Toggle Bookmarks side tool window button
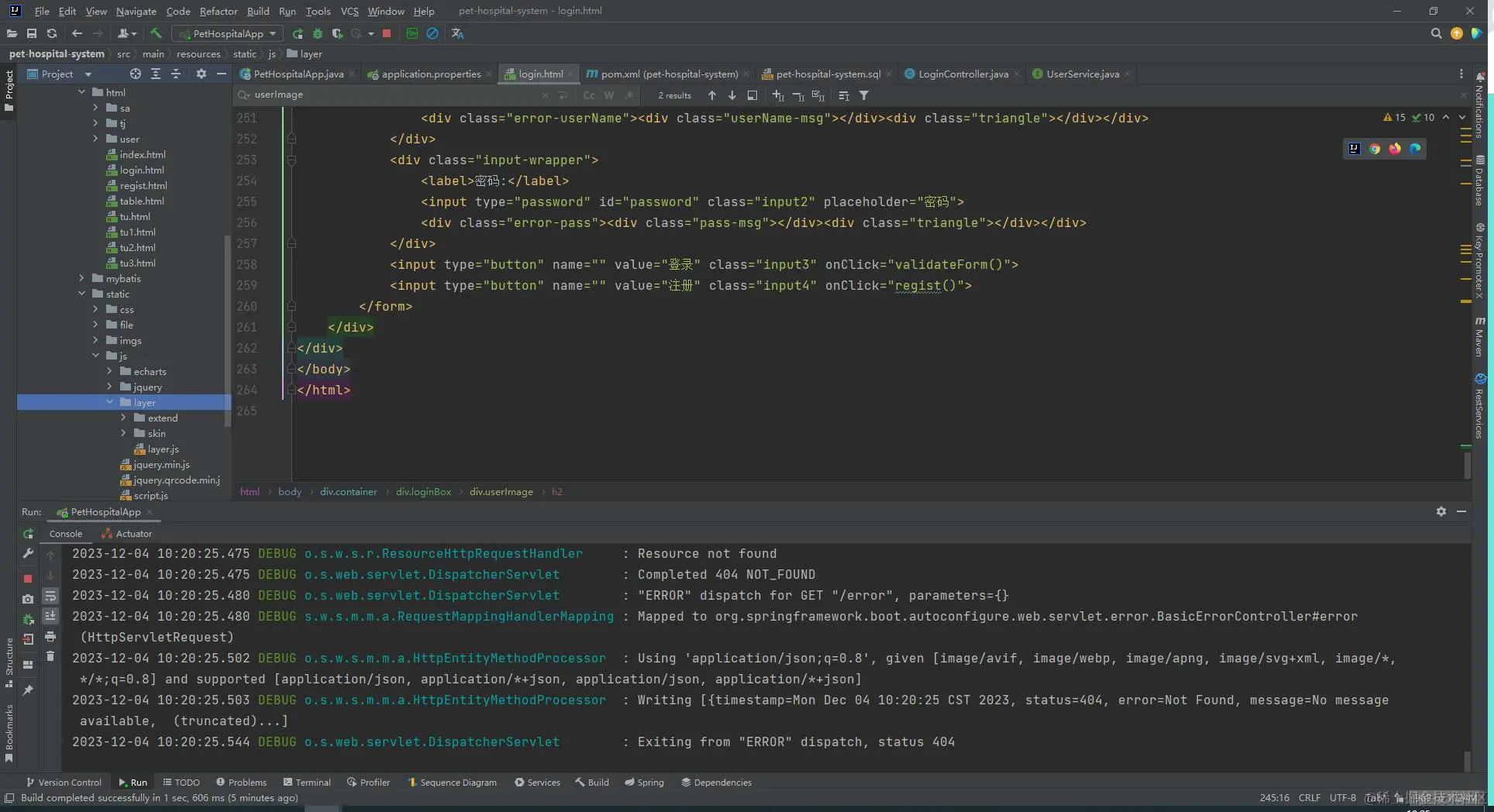 (x=9, y=734)
